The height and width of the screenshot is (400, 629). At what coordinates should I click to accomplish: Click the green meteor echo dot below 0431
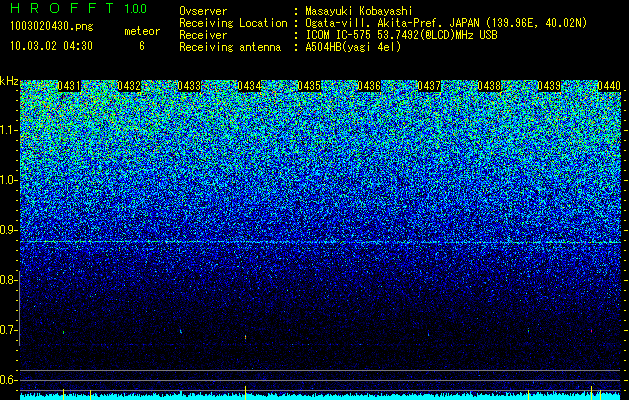[x=63, y=332]
